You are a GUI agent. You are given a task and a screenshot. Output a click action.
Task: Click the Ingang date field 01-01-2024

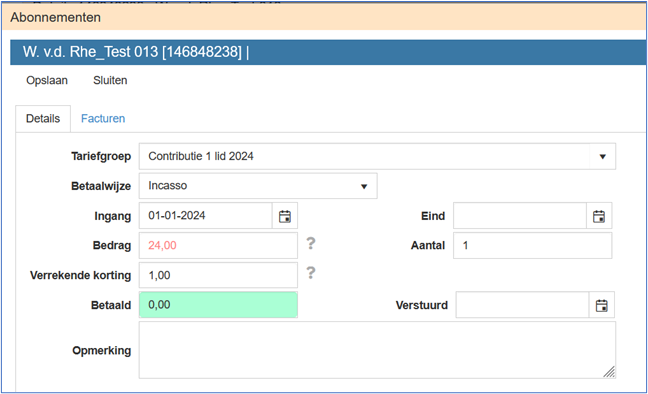(205, 216)
